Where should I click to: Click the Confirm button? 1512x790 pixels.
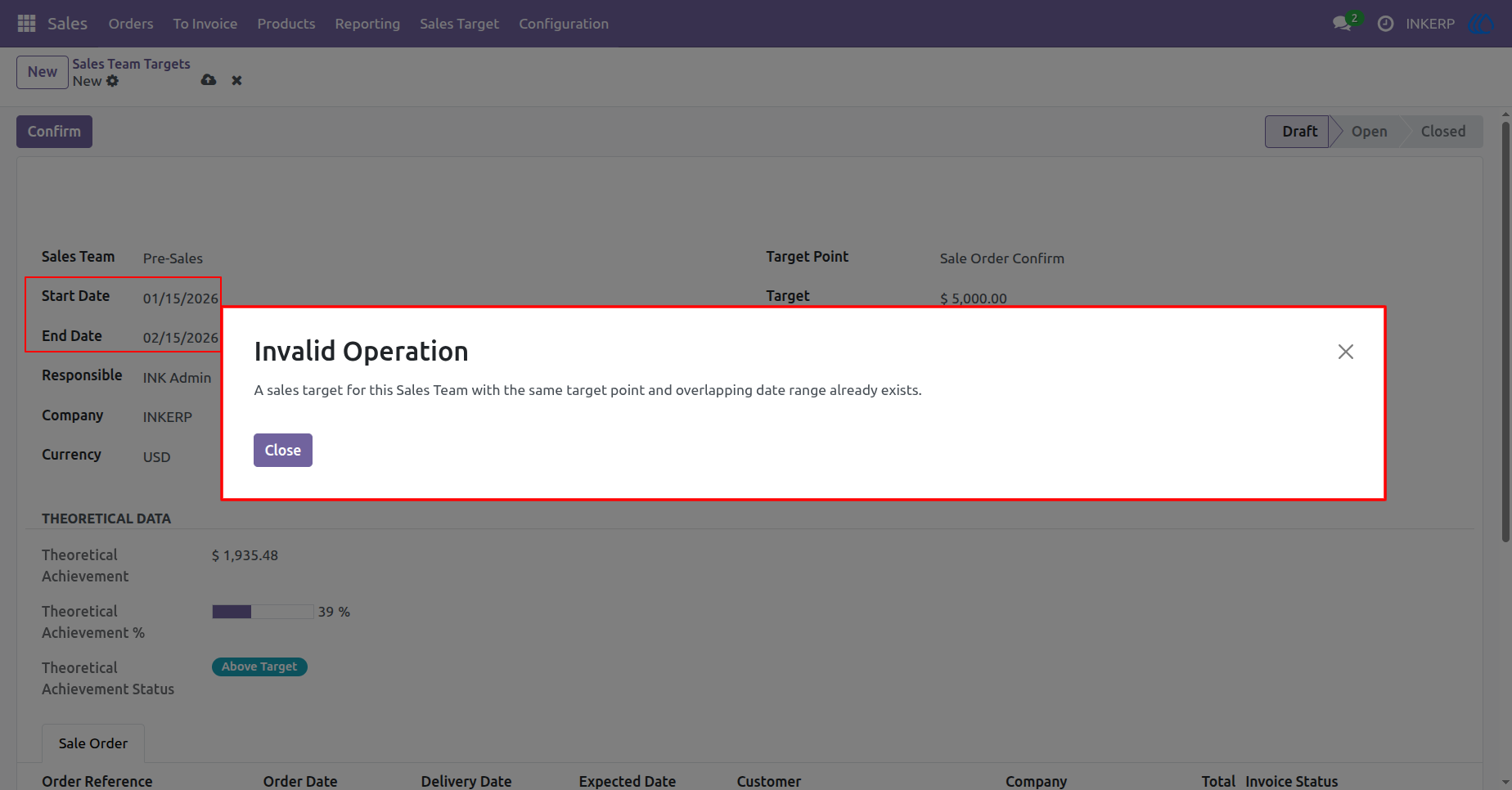click(x=54, y=132)
